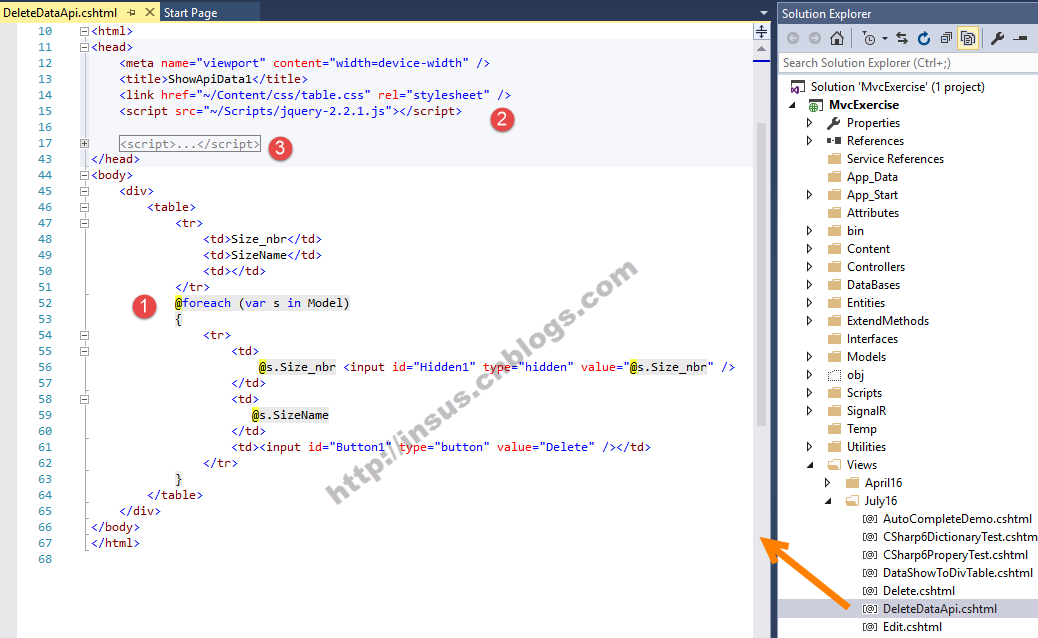Expand the App_Start folder arrow
Screen dimensions: 1038x638
tap(809, 195)
